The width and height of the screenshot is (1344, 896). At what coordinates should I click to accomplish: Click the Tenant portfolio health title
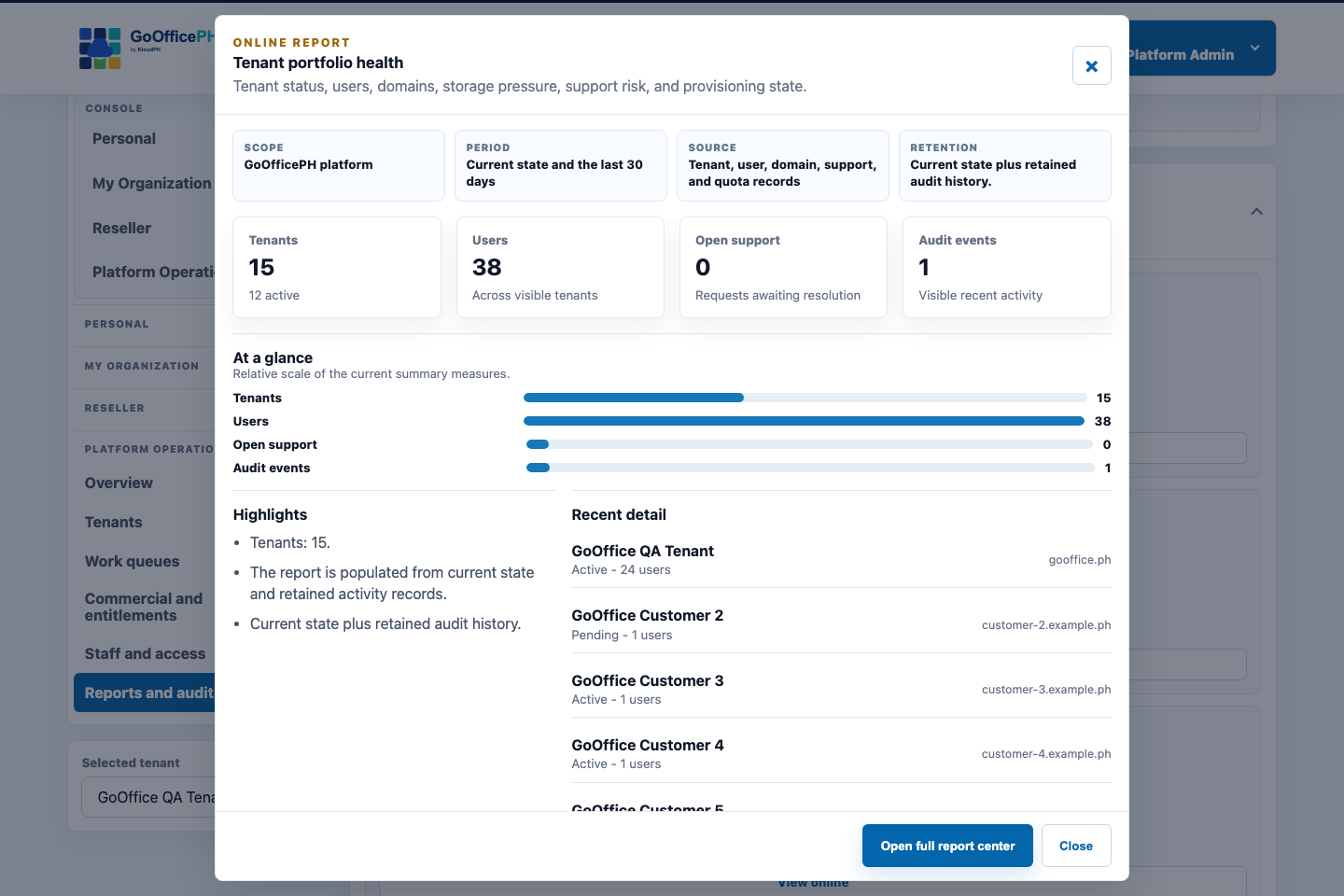coord(318,63)
